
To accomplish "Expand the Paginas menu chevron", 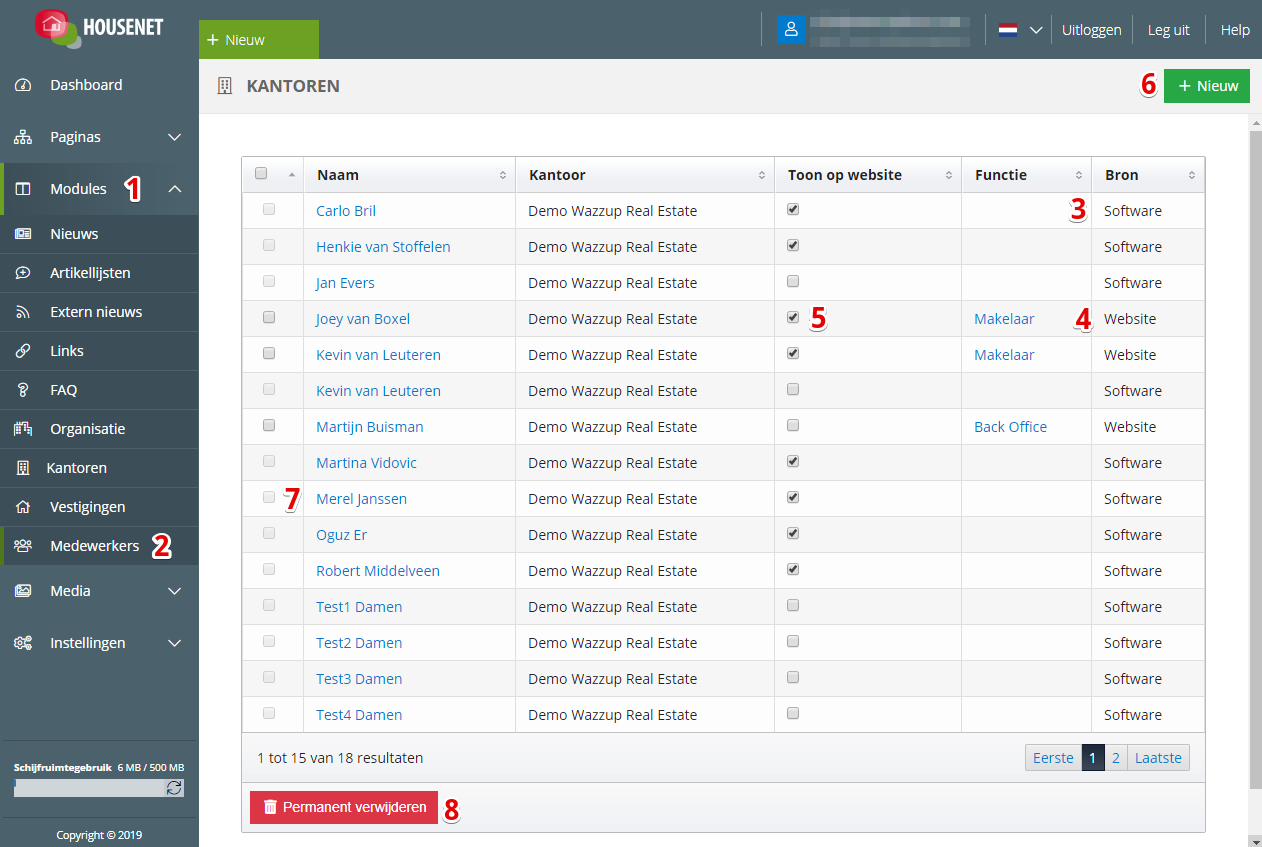I will click(x=175, y=137).
